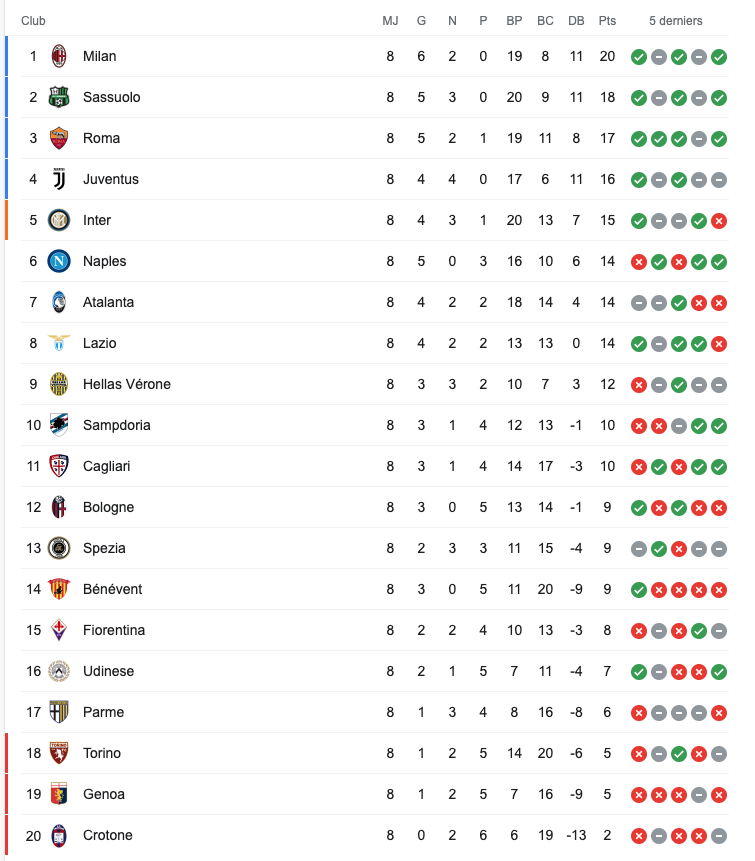Click the Naples club crest icon
The height and width of the screenshot is (861, 755).
(59, 261)
